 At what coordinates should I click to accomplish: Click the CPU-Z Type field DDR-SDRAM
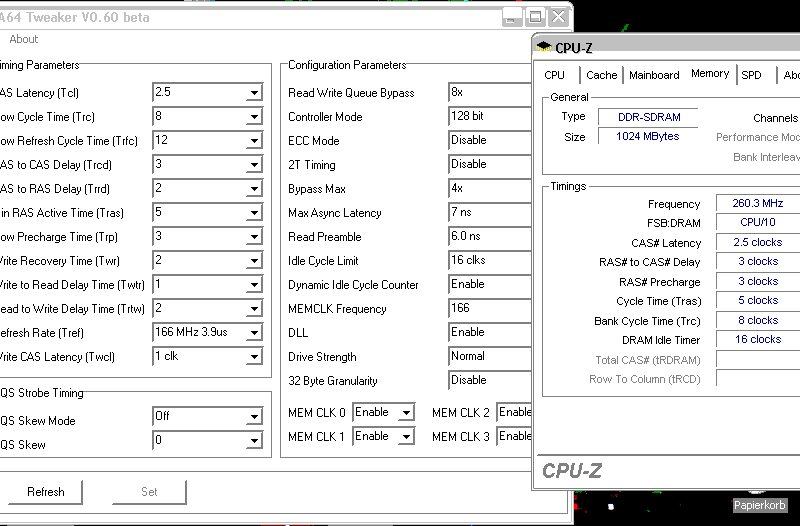648,117
